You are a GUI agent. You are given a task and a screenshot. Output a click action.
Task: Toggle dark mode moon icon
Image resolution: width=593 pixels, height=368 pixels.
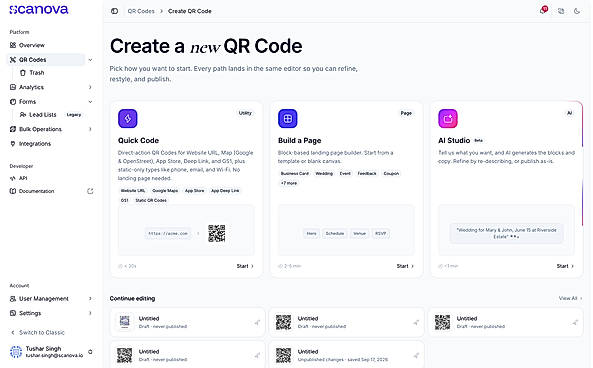click(x=577, y=11)
